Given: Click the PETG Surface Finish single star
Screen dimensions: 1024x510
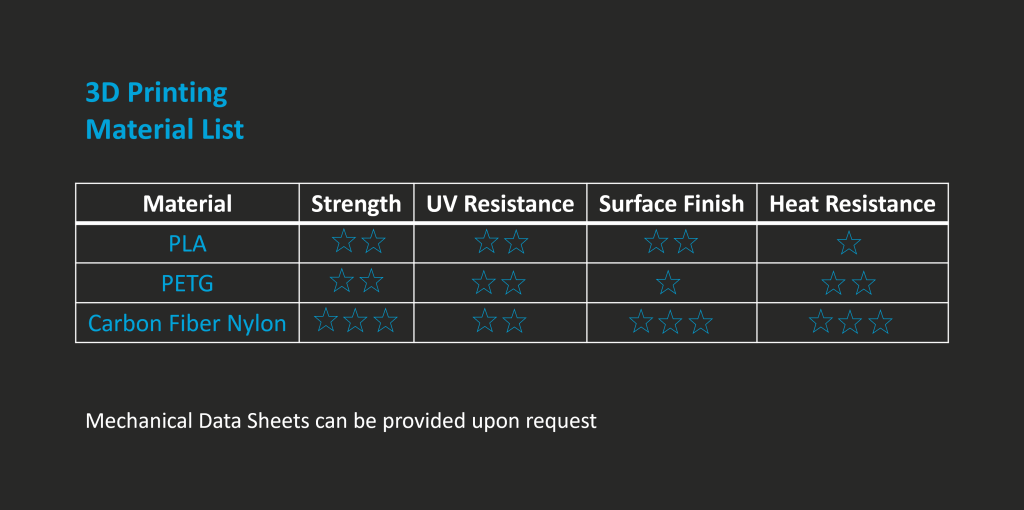Looking at the screenshot, I should coord(668,284).
